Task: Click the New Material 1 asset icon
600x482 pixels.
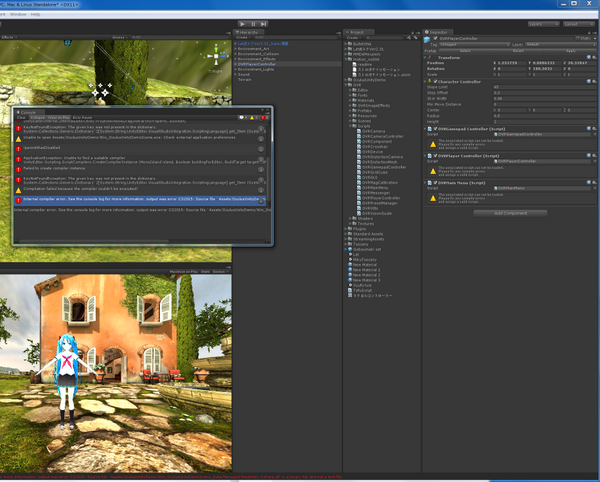Action: pyautogui.click(x=350, y=270)
